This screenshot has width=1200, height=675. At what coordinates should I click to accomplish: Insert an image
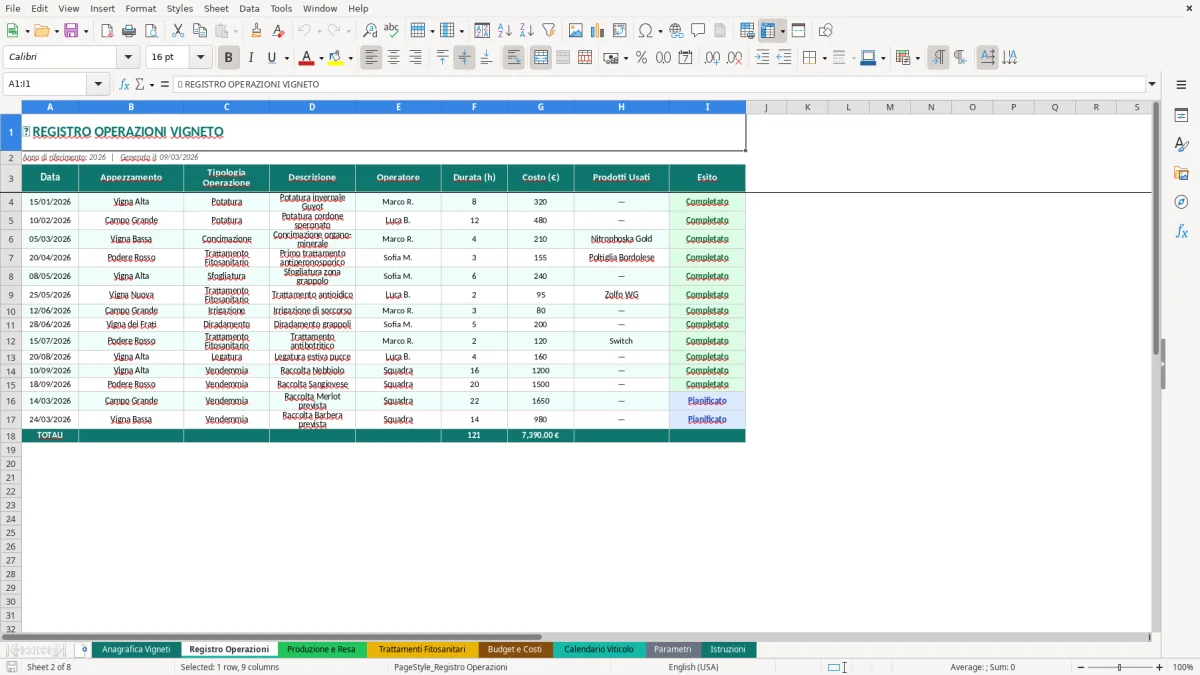(576, 31)
